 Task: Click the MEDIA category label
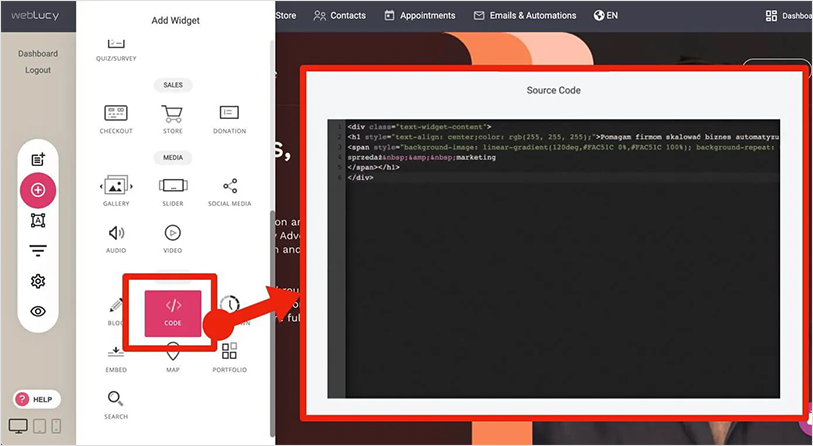173,157
